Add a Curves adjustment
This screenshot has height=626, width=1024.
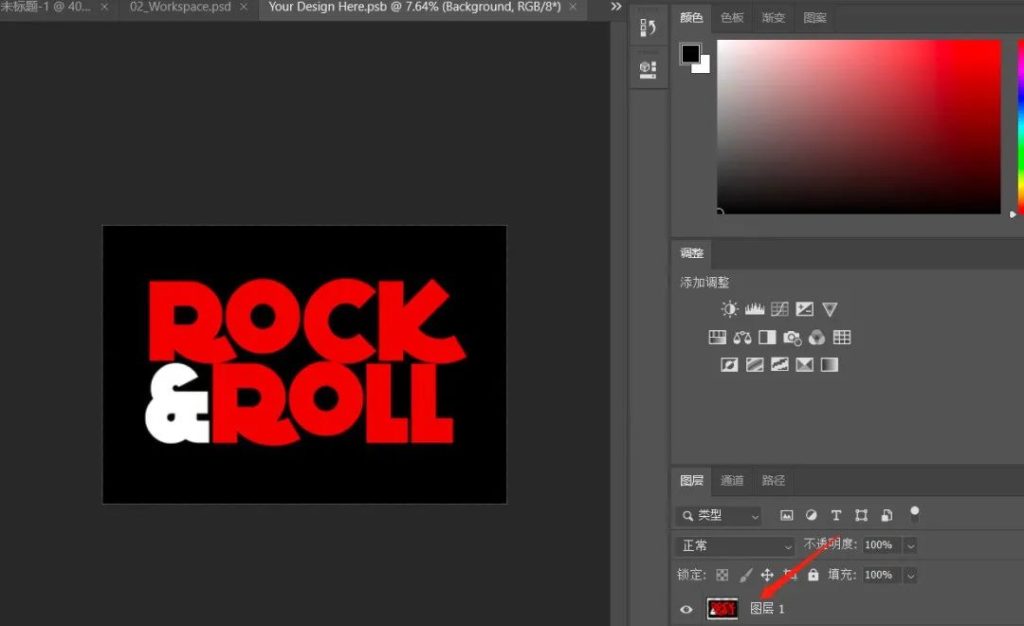coord(779,310)
